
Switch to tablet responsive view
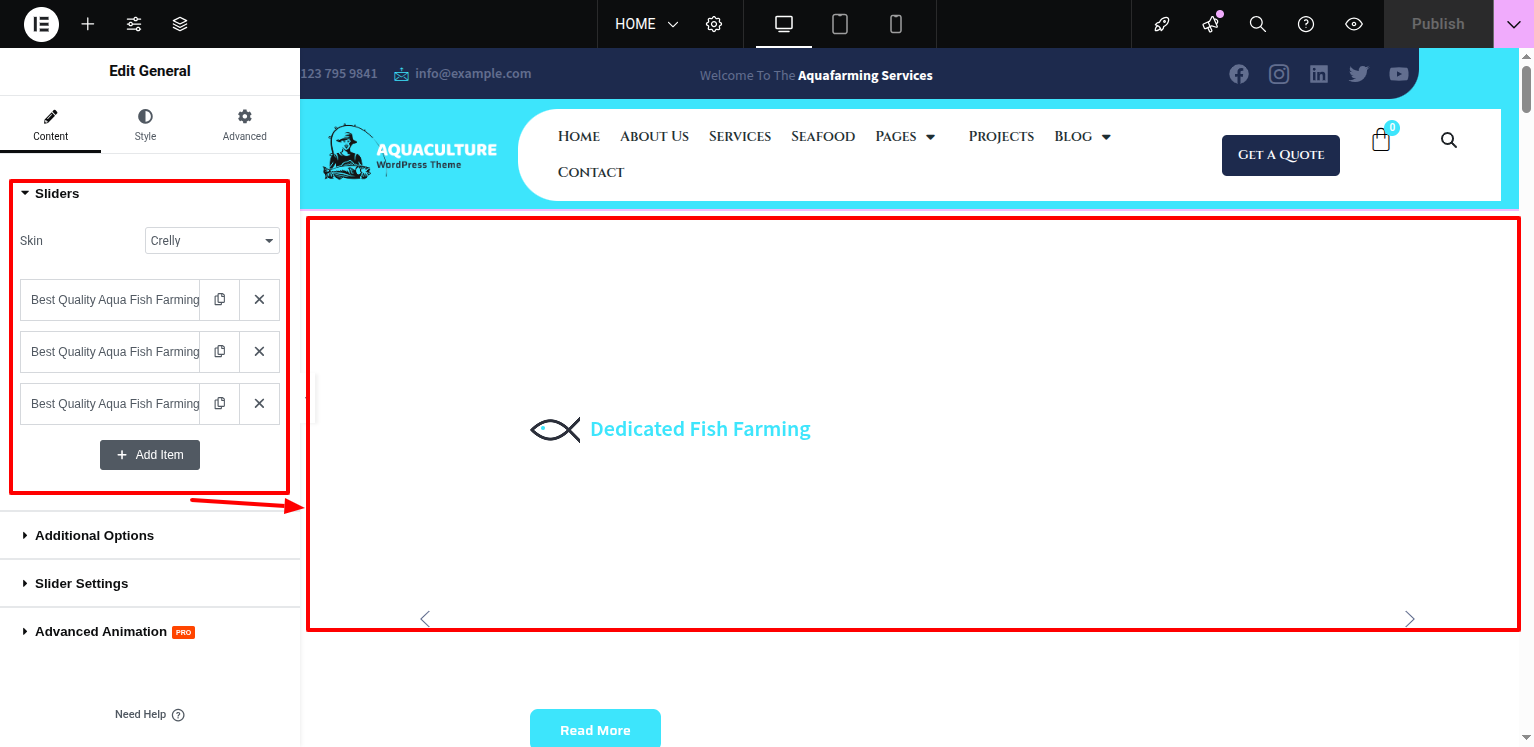pyautogui.click(x=840, y=24)
